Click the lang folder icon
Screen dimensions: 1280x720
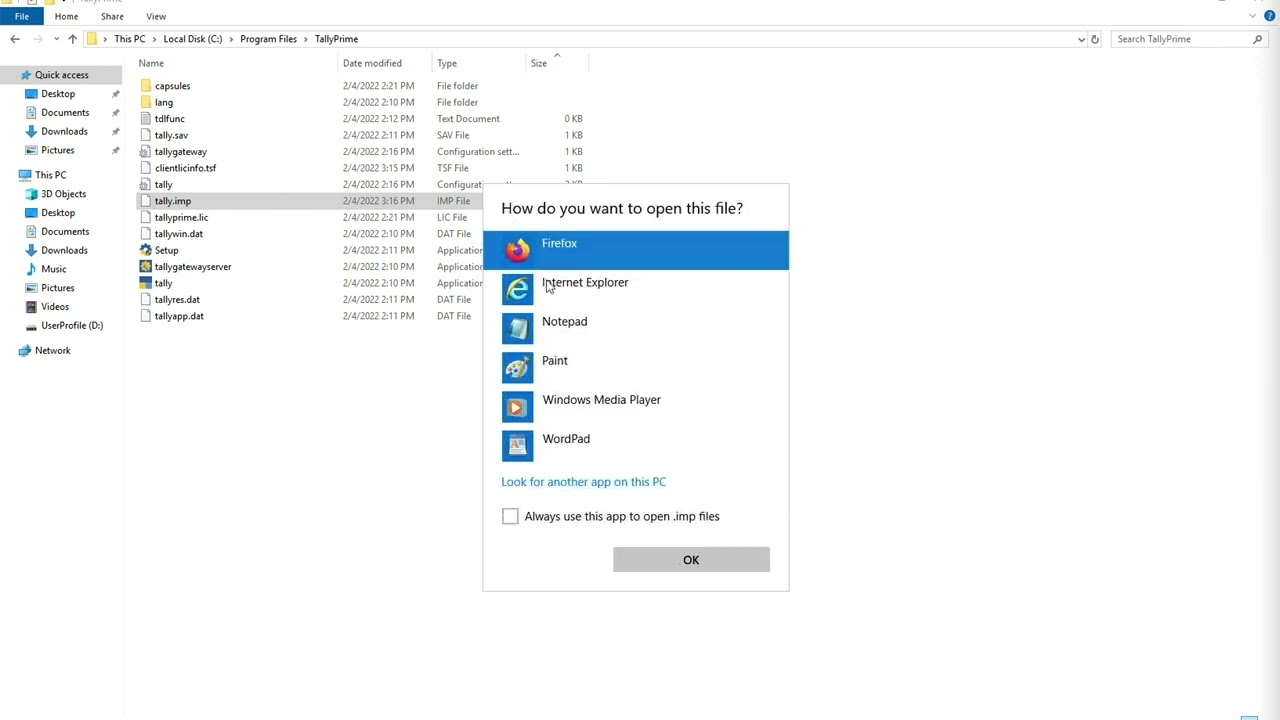click(x=146, y=102)
